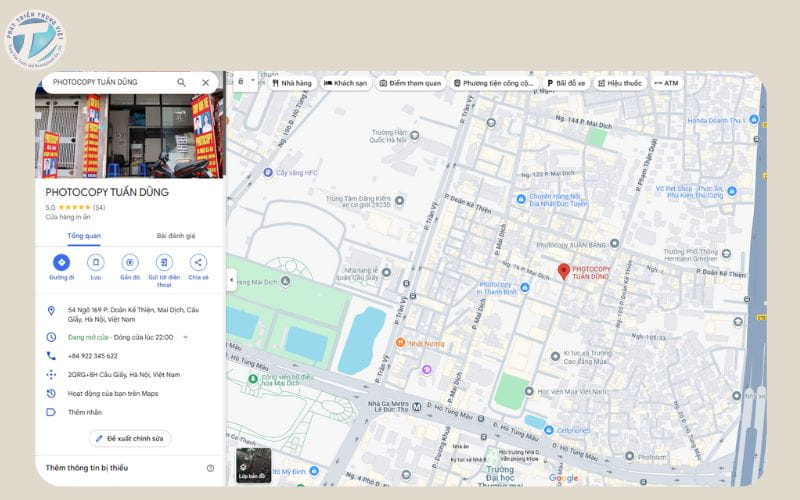
Task: Click the Phương tiện công cộng filter chip
Action: tap(493, 83)
